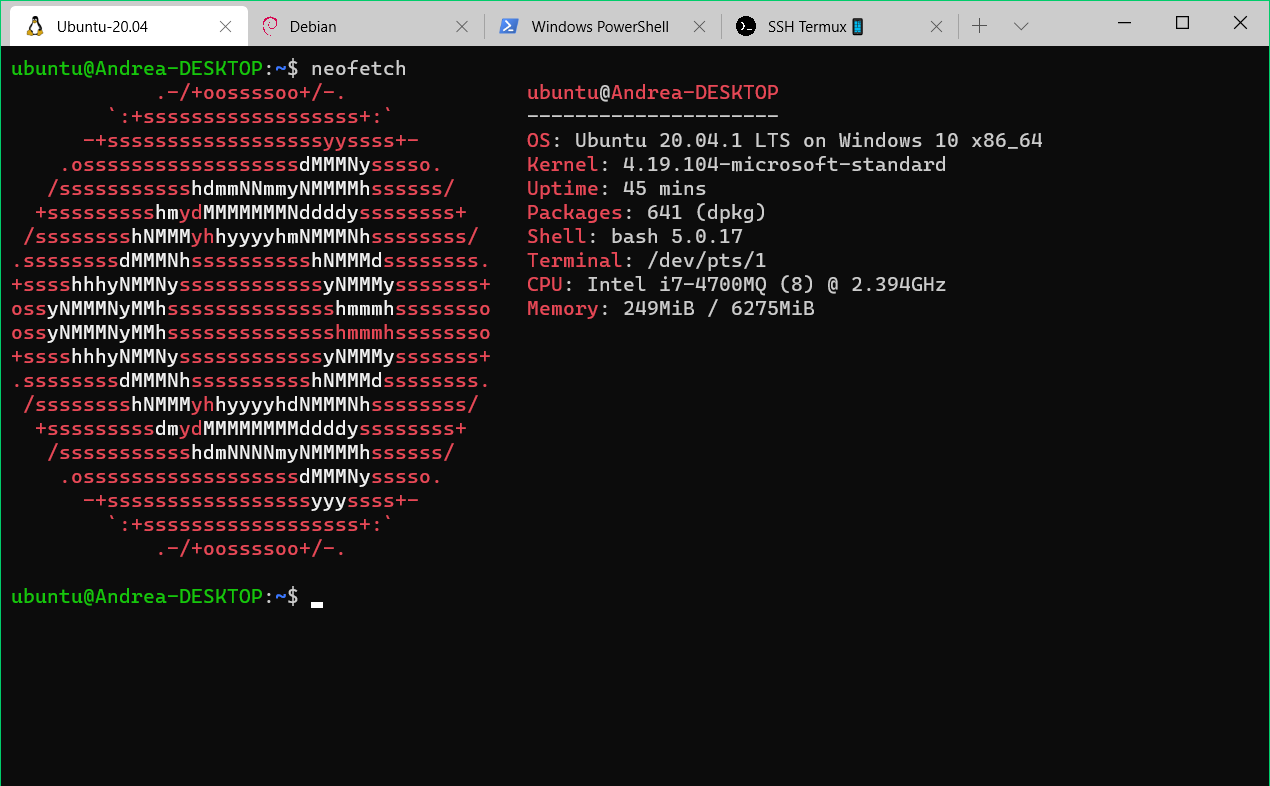Click the 'Shell: bash 5.0.17' line
Screen dimensions: 1270x786
(635, 237)
